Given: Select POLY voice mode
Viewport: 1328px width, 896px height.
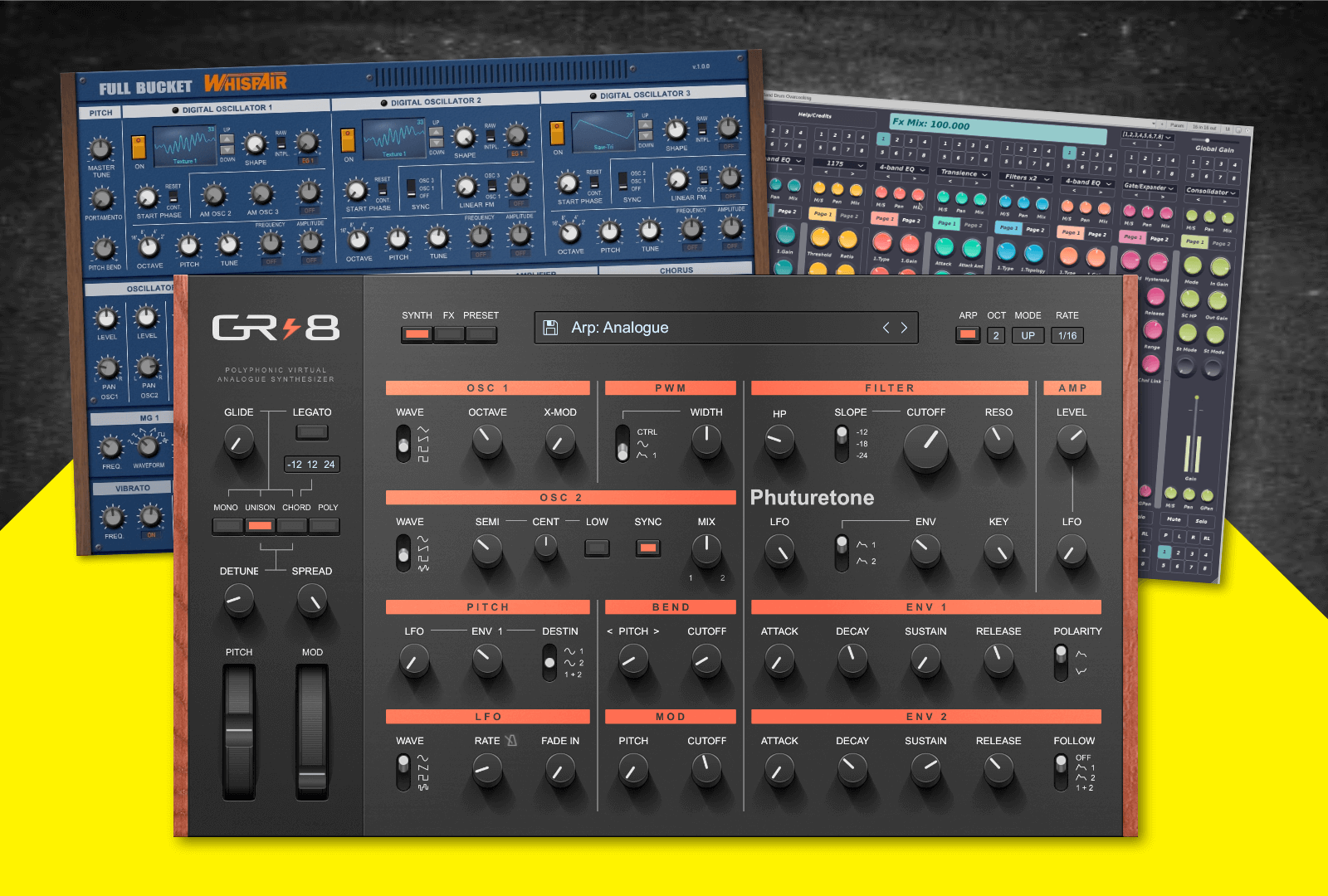Looking at the screenshot, I should [325, 526].
